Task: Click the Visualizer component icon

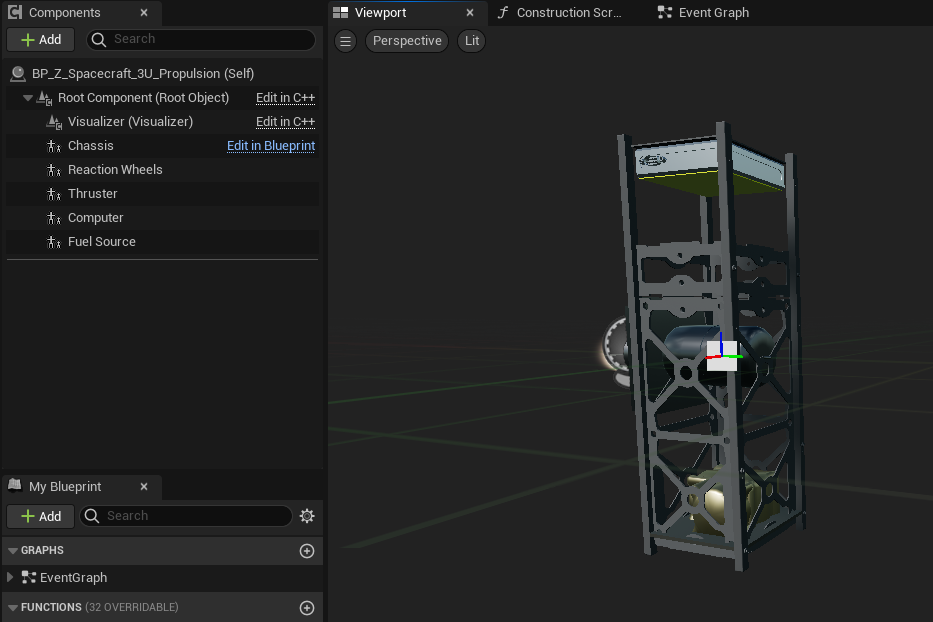Action: click(x=54, y=122)
